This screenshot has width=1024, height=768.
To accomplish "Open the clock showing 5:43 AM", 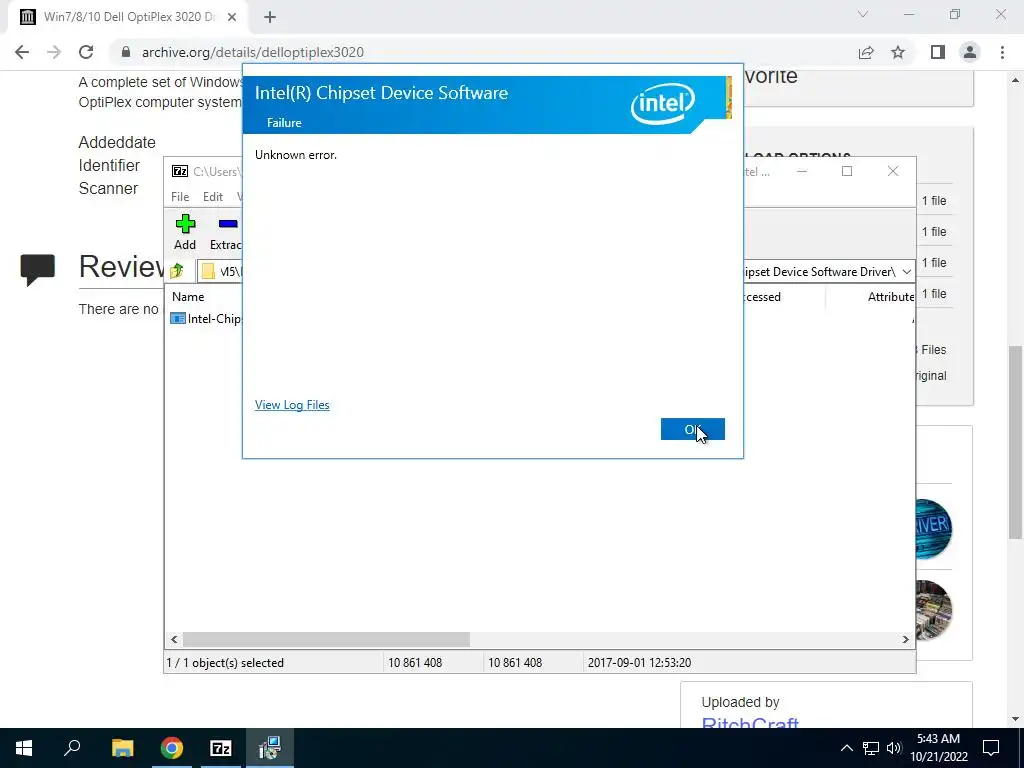I will tap(939, 748).
